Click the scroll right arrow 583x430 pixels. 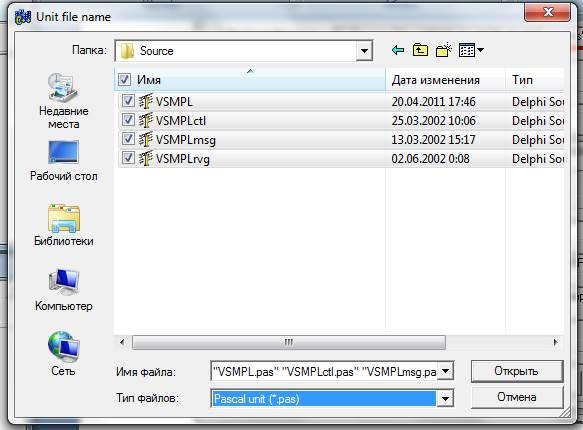pyautogui.click(x=555, y=342)
